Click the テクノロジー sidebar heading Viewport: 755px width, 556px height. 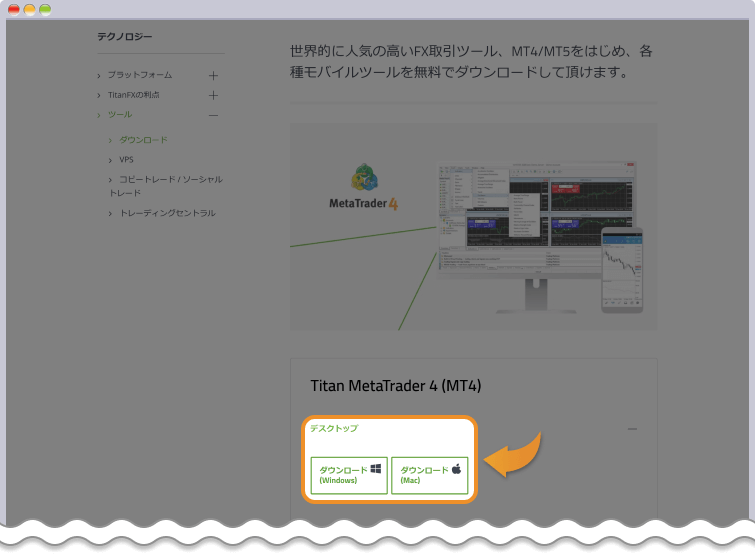coord(125,37)
